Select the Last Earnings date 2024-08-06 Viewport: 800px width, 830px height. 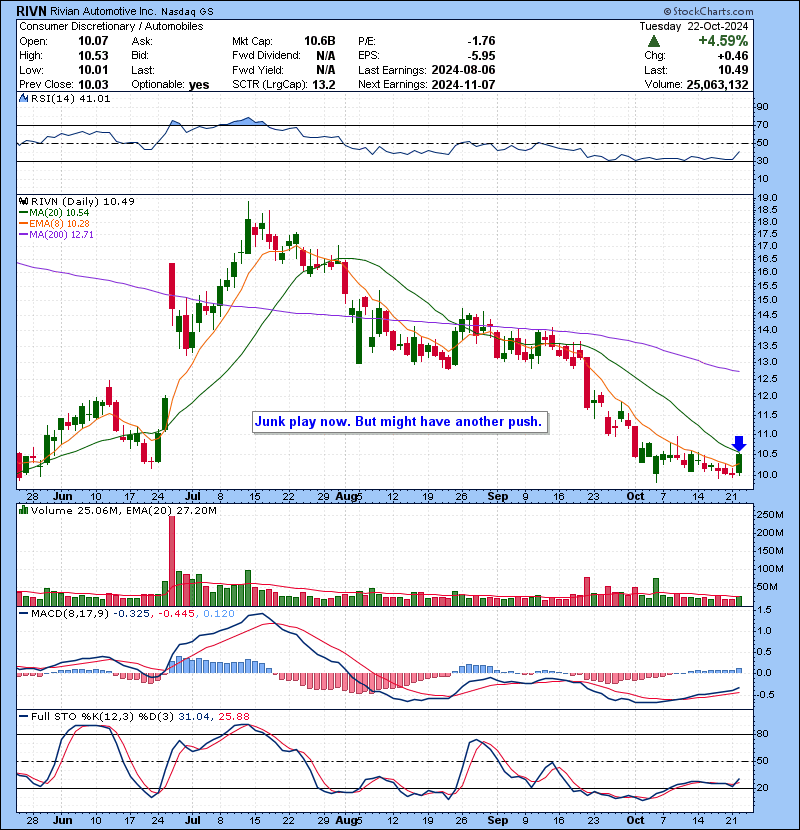pyautogui.click(x=463, y=70)
